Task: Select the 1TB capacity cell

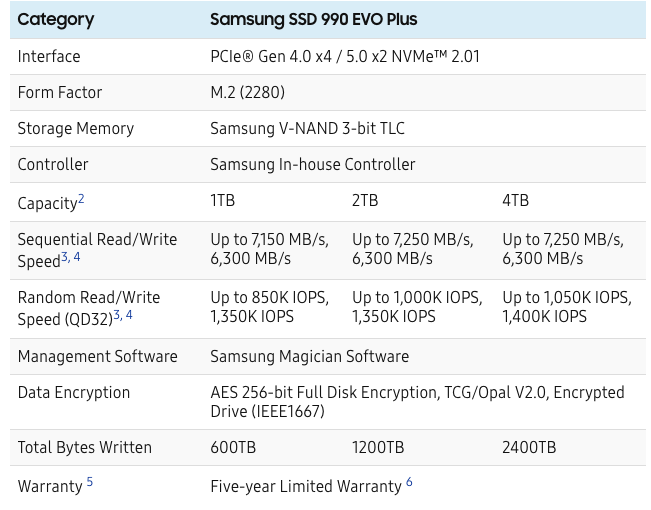Action: pos(222,201)
